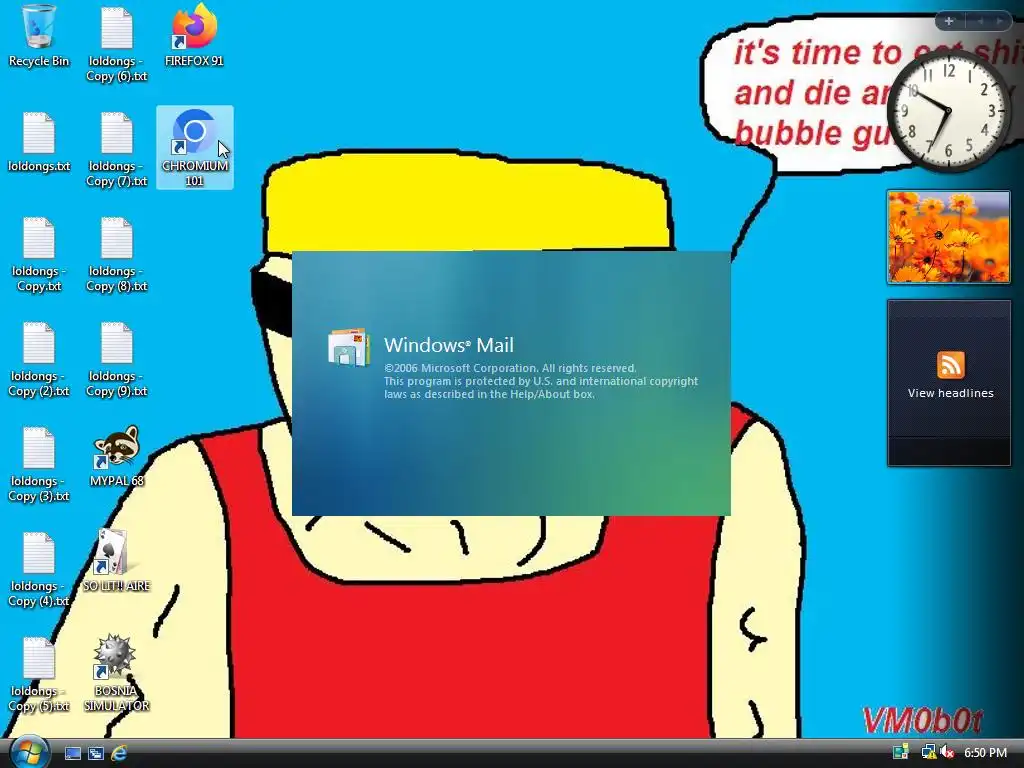The width and height of the screenshot is (1024, 768).
Task: Select the loldongs.txt file icon
Action: click(x=39, y=142)
